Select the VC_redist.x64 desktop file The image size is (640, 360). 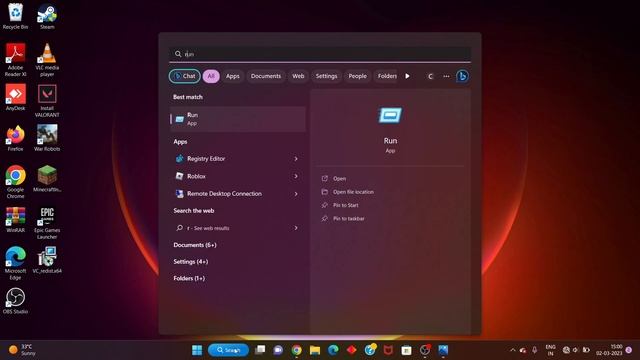point(47,260)
